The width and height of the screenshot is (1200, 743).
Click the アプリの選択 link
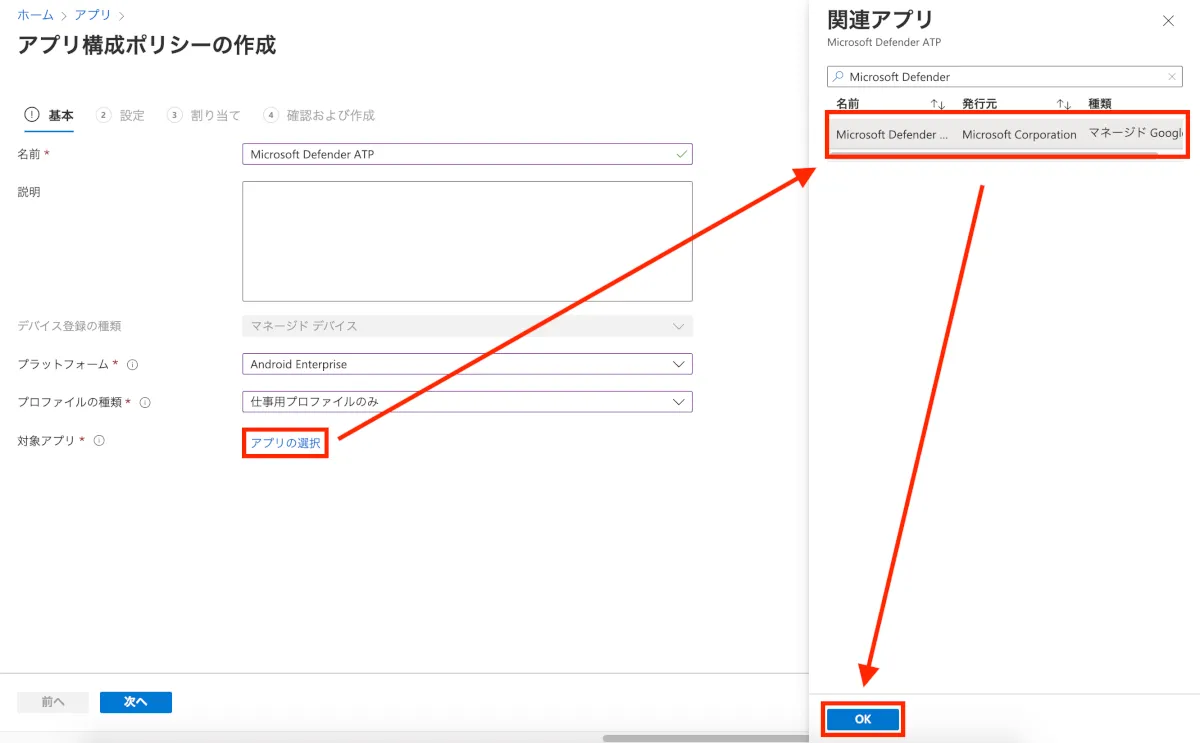(x=285, y=443)
